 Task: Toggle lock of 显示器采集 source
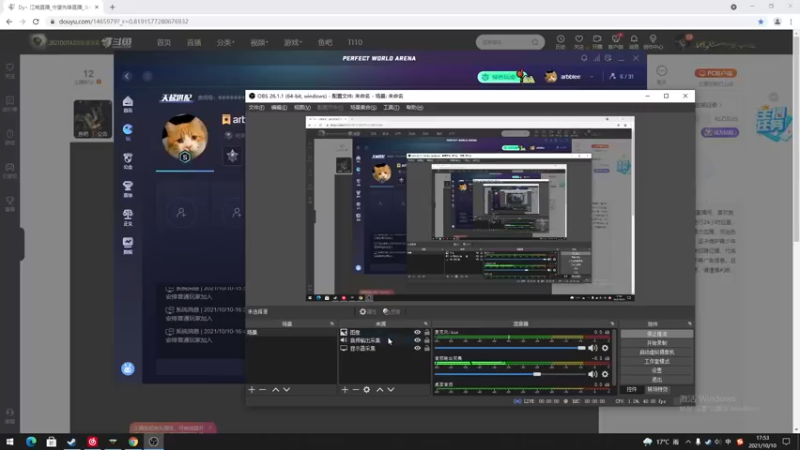(x=427, y=348)
